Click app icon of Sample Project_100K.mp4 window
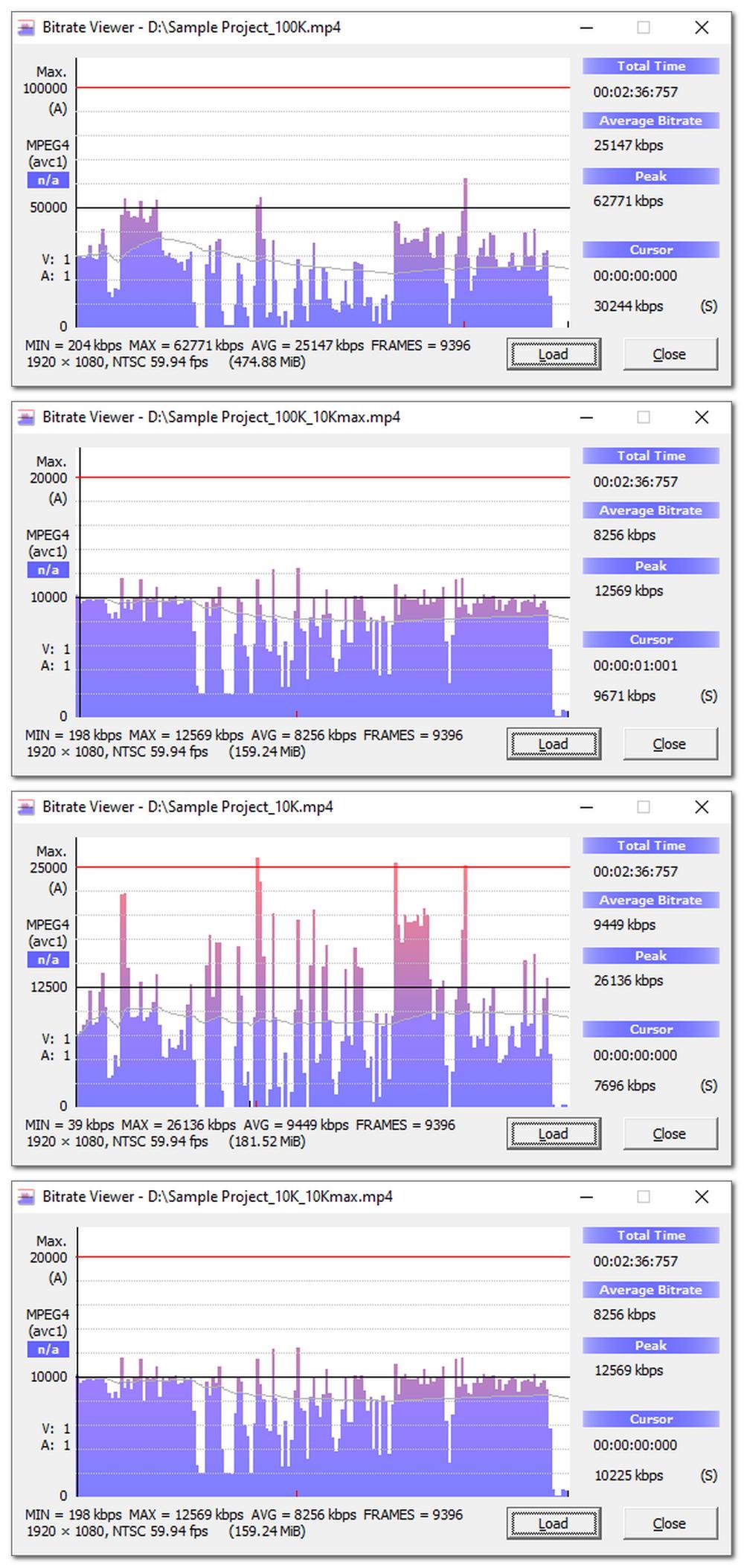The image size is (744, 1568). click(27, 28)
